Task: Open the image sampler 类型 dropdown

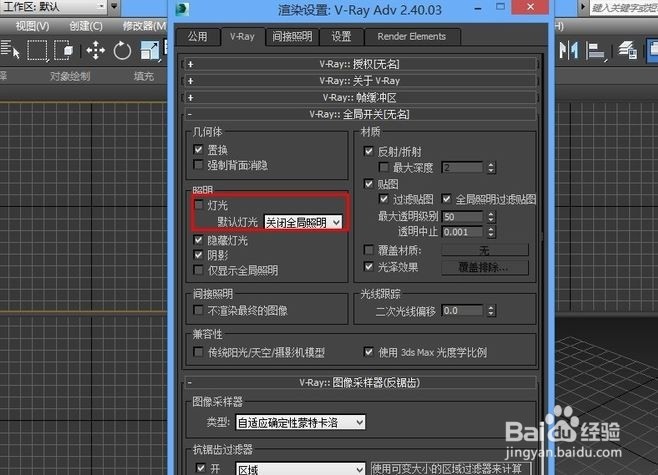Action: click(x=300, y=422)
